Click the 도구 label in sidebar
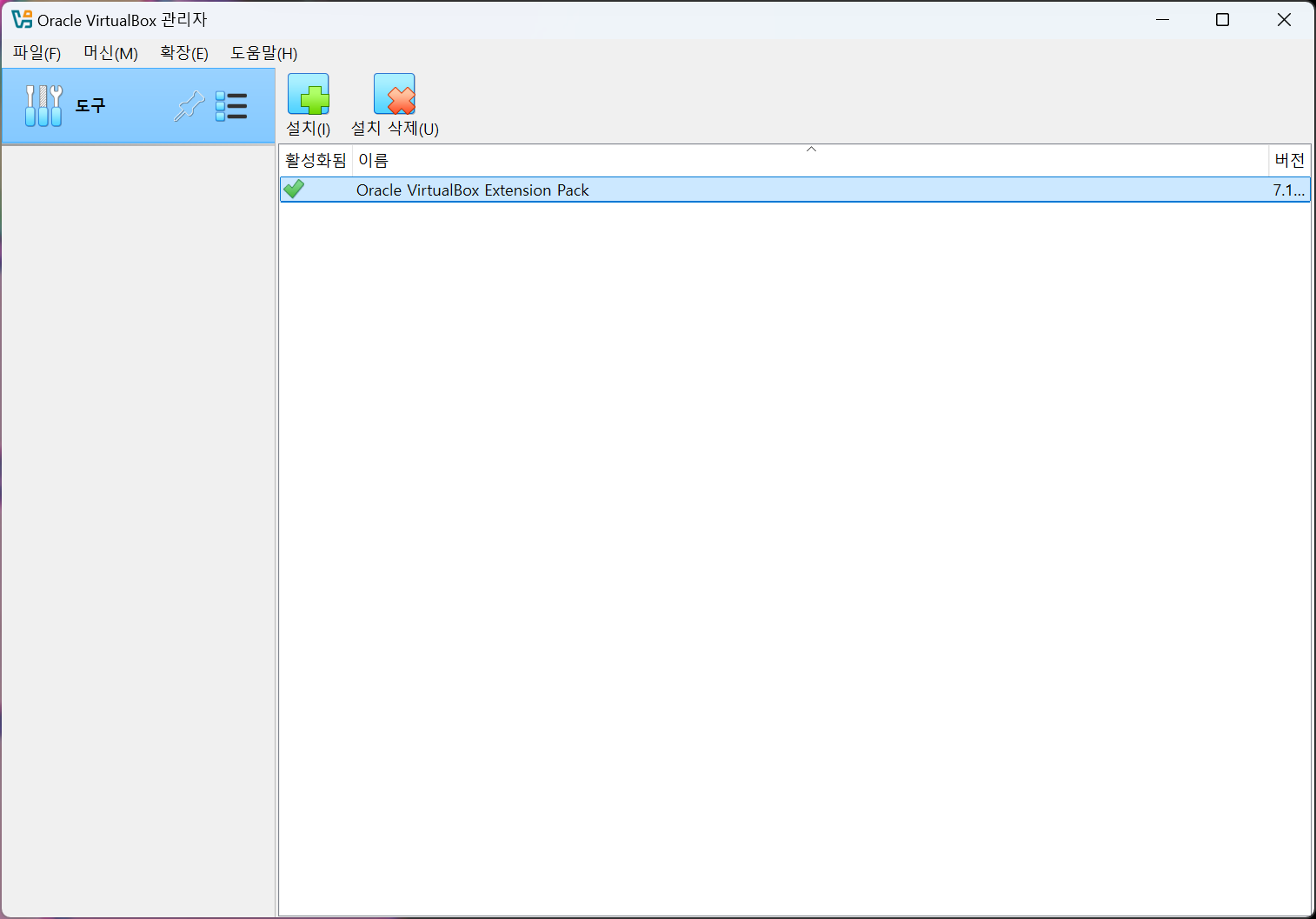 pos(90,106)
